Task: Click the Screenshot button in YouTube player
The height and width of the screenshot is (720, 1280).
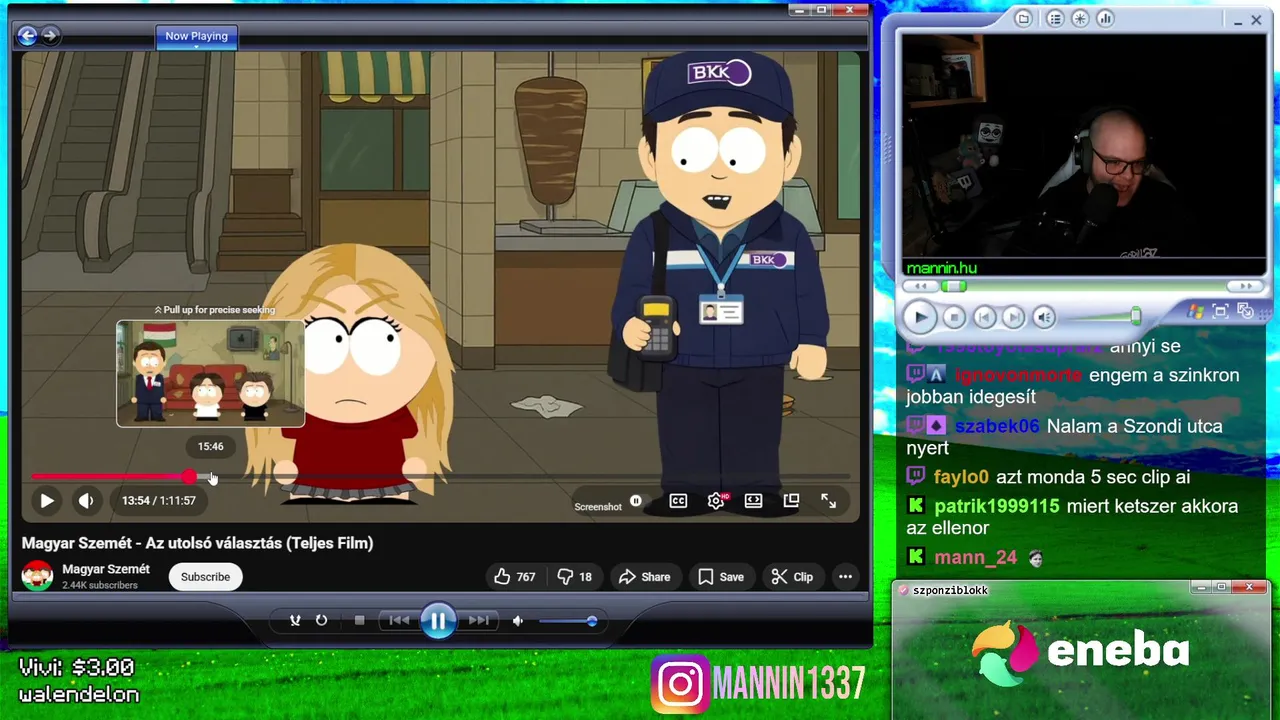Action: (x=598, y=507)
